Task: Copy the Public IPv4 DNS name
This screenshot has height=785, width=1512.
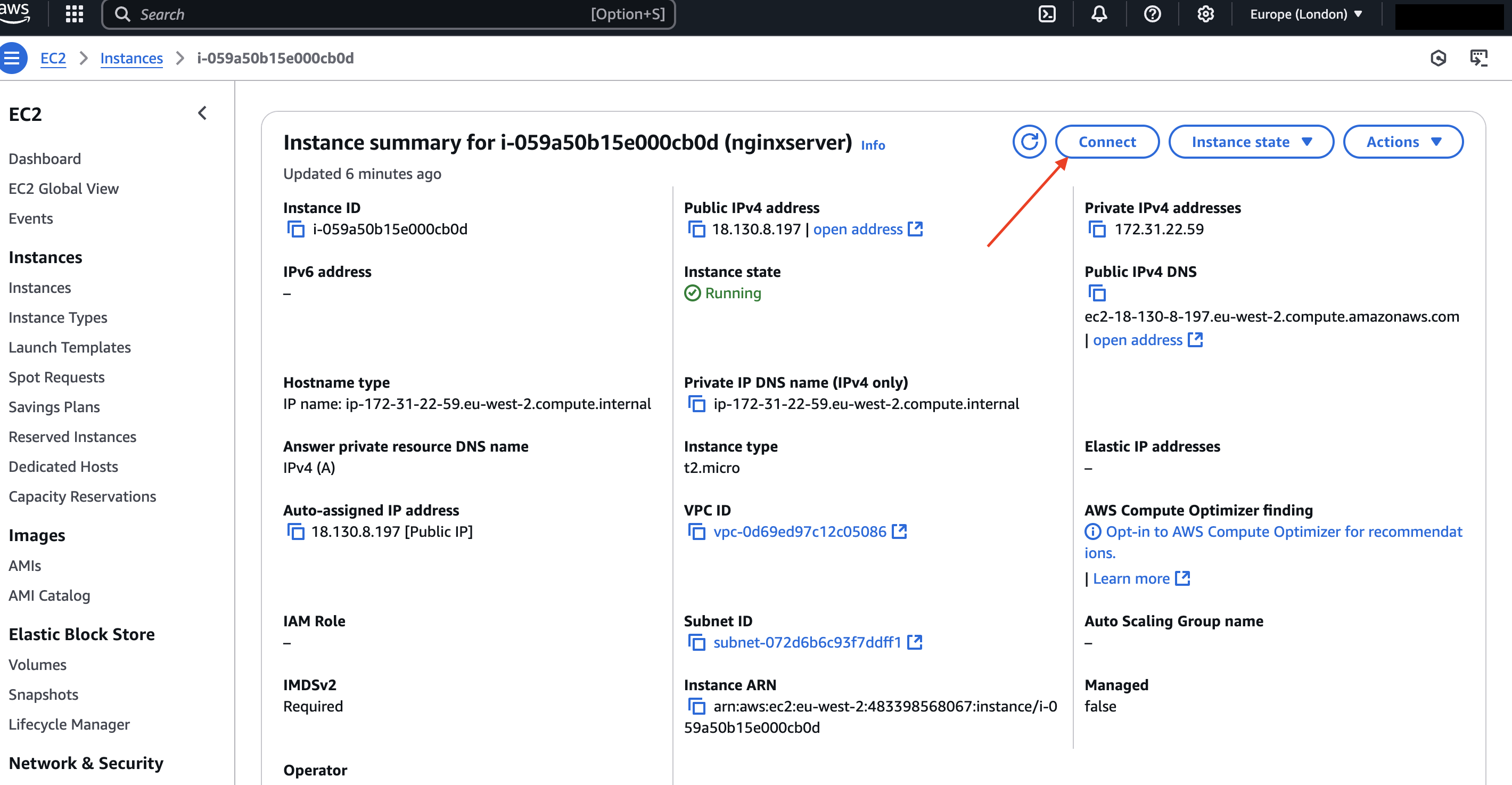Action: click(1097, 293)
